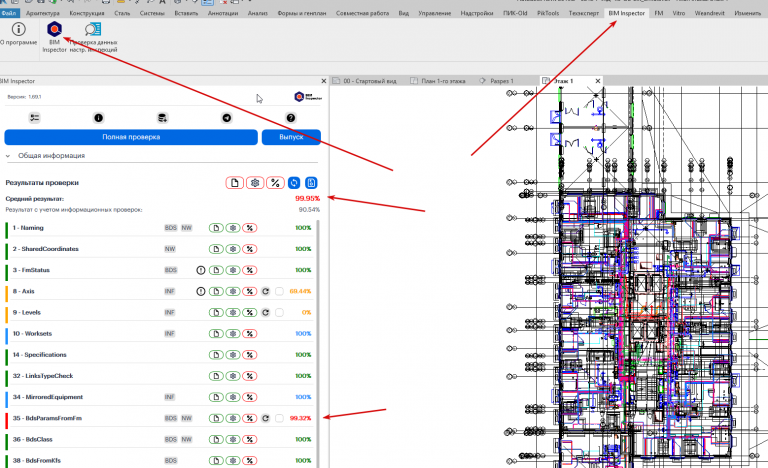Open the database add icon in panel toolbar
Viewport: 768px width, 468px height.
[x=162, y=118]
